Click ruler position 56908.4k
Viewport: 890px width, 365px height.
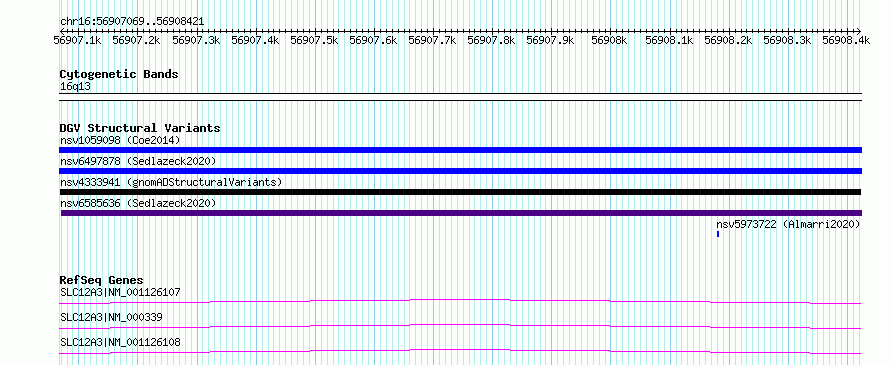click(846, 40)
